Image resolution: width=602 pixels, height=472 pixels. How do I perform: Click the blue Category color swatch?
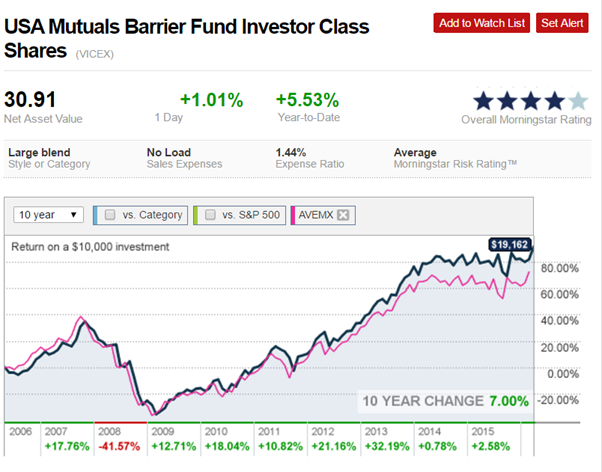pos(96,214)
